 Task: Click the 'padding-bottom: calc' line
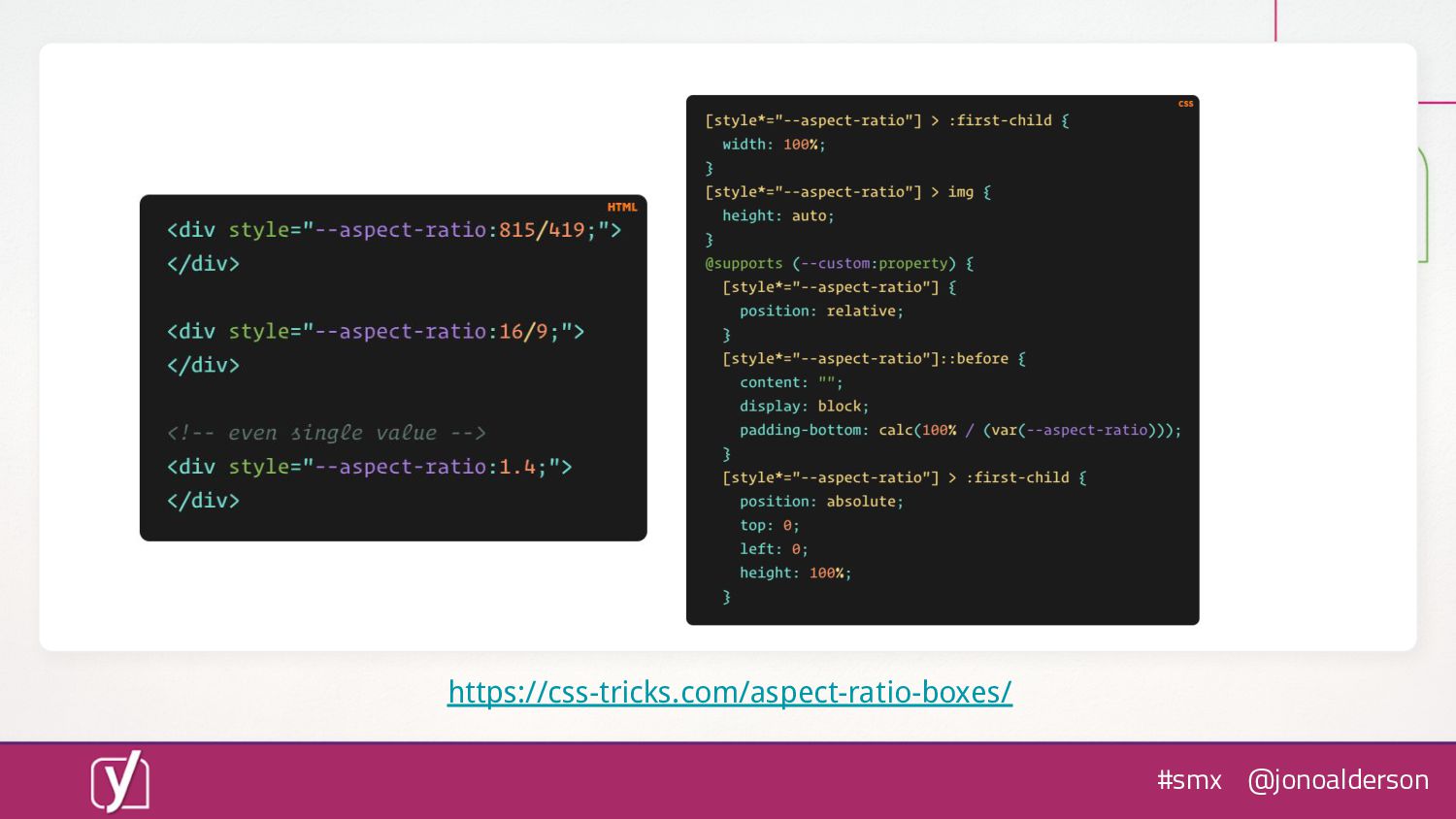click(x=961, y=430)
